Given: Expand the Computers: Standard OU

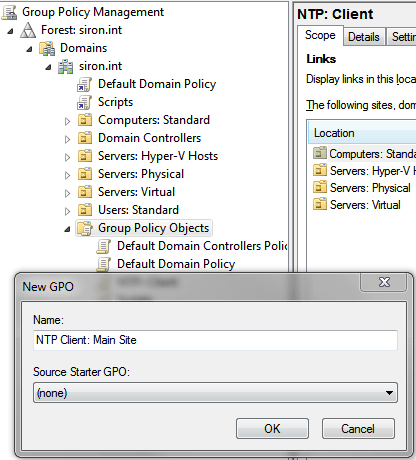Looking at the screenshot, I should (67, 121).
